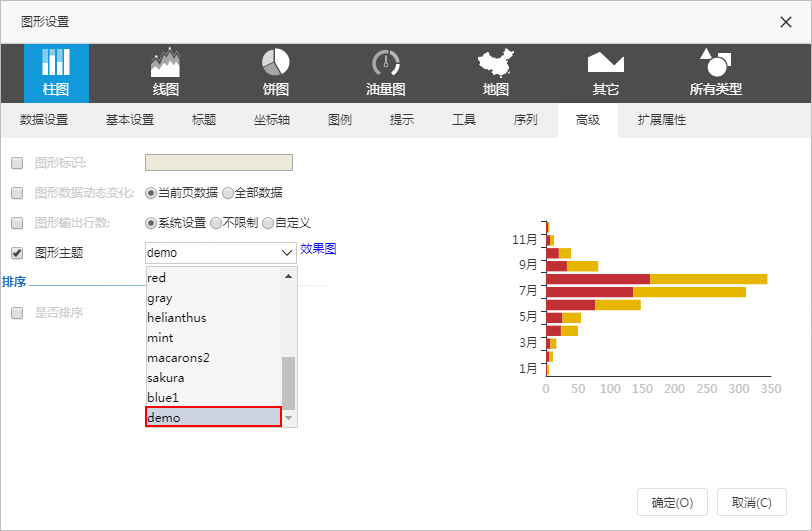Image resolution: width=812 pixels, height=531 pixels.
Task: Switch to the 扩展属性 tab
Action: (x=662, y=120)
